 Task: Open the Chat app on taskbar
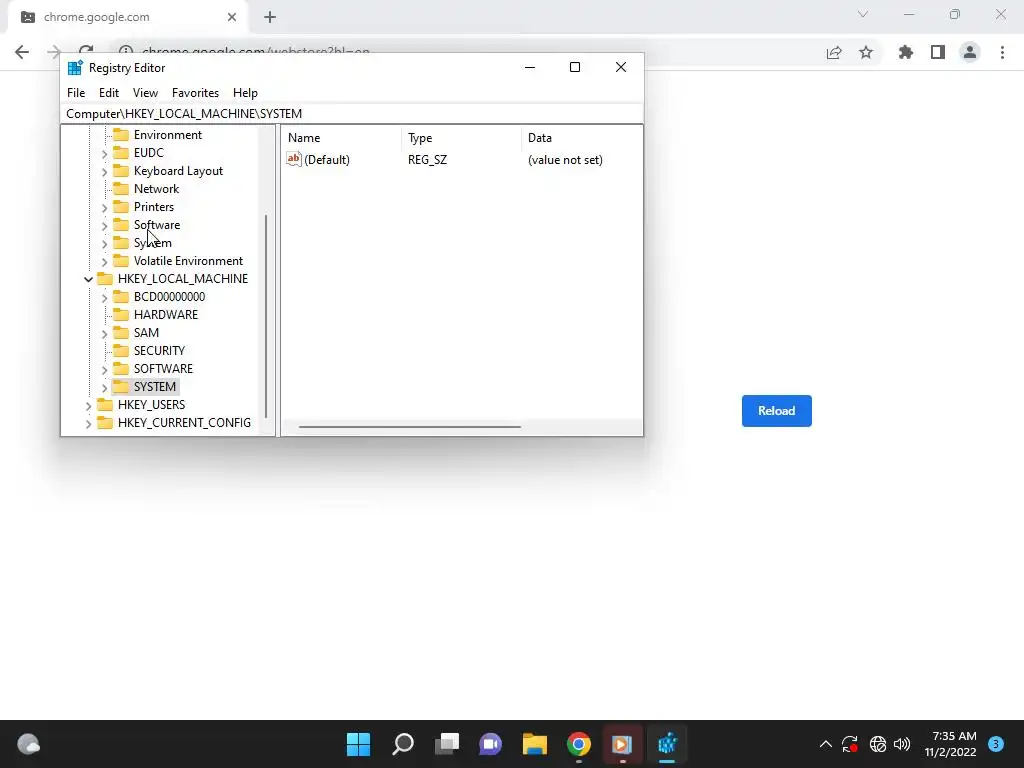(490, 744)
